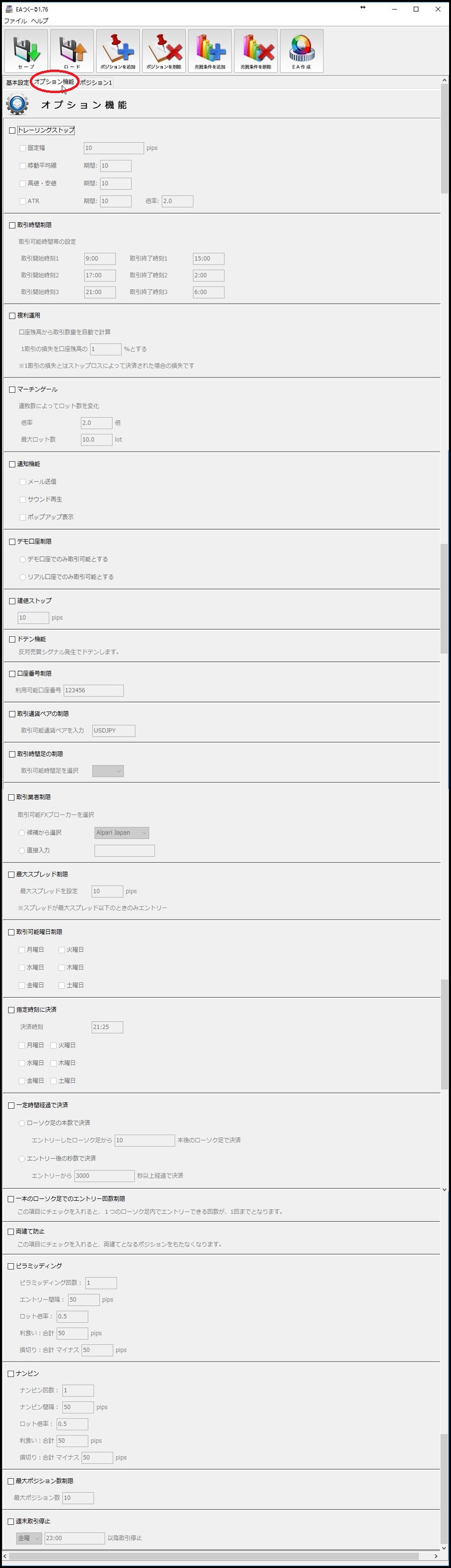Screen dimensions: 451x1568
Task: Check 取引可能曜日制限 checkbox
Action: [x=11, y=933]
